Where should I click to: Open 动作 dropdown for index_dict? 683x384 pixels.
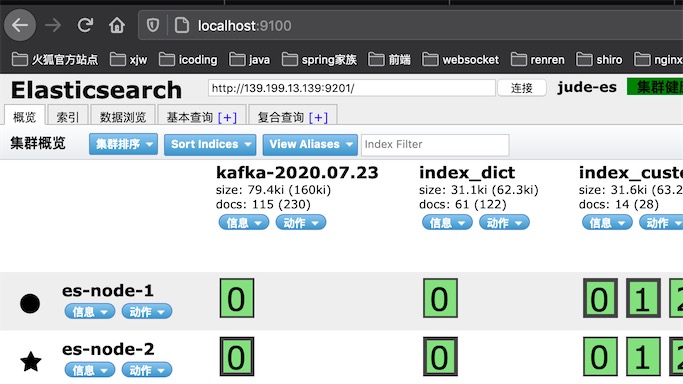click(504, 222)
